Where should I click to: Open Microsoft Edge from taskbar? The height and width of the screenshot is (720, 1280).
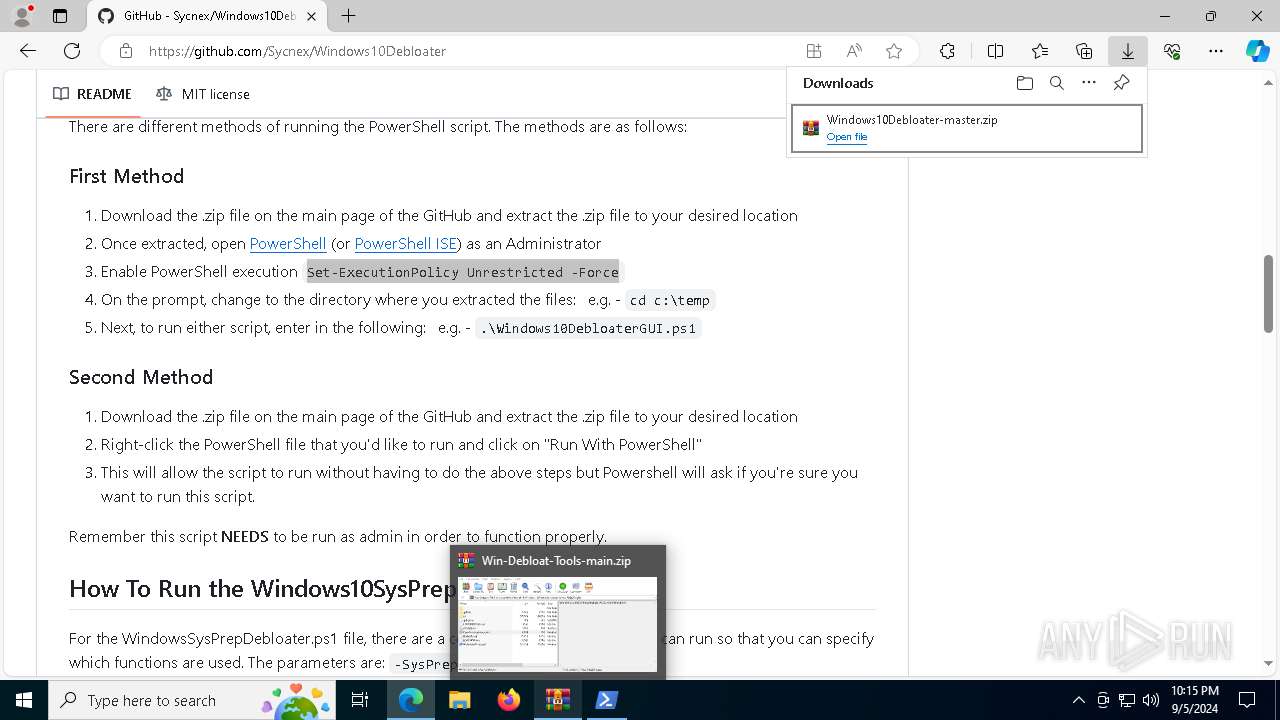(411, 700)
